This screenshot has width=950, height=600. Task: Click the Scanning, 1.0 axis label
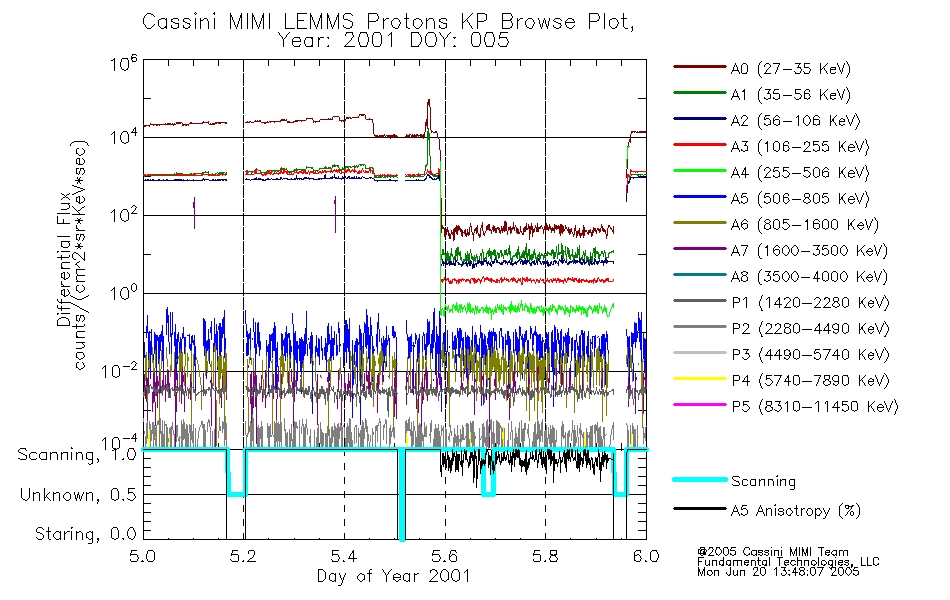(x=78, y=455)
